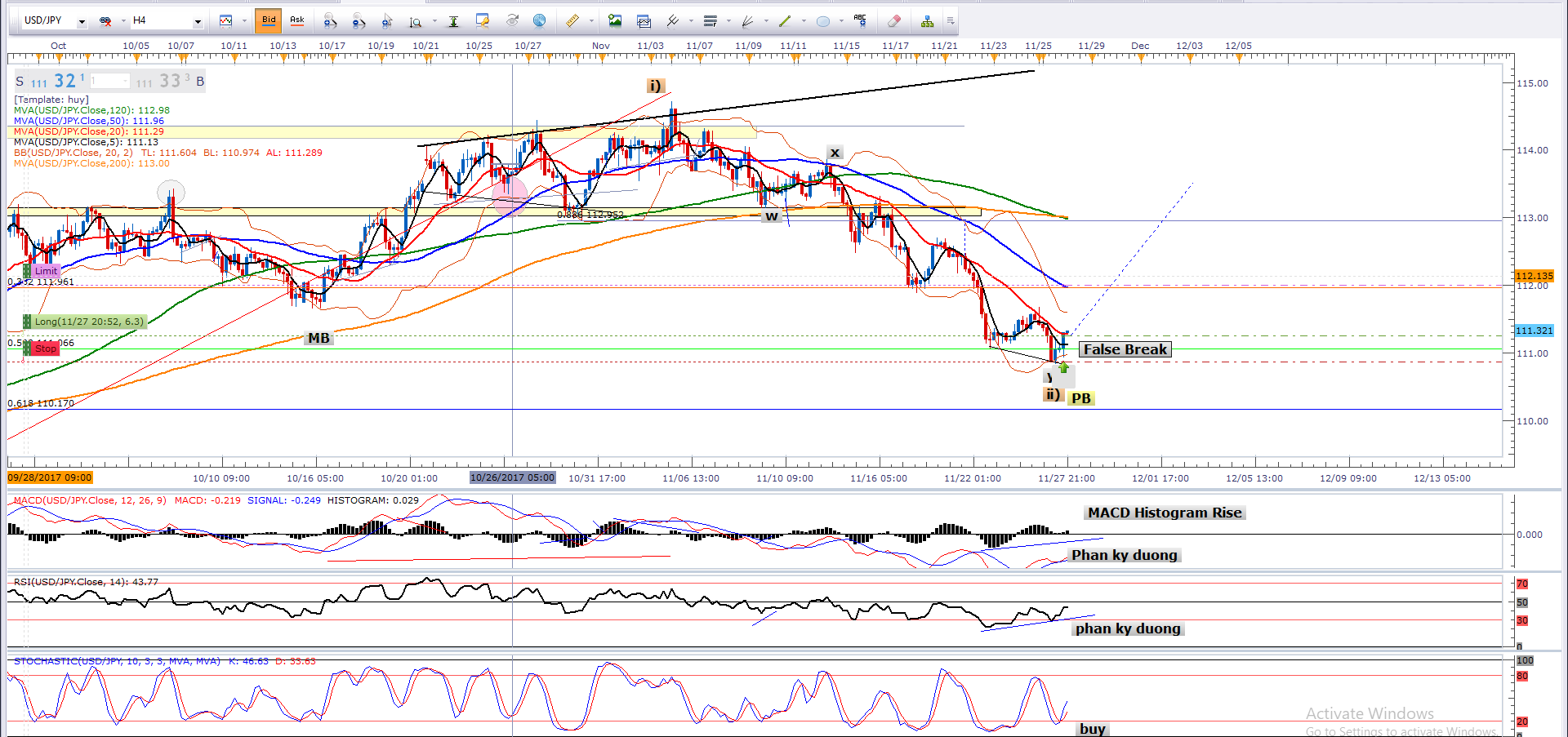This screenshot has width=1568, height=737.
Task: Toggle the linked chart chain icon
Action: point(105,21)
